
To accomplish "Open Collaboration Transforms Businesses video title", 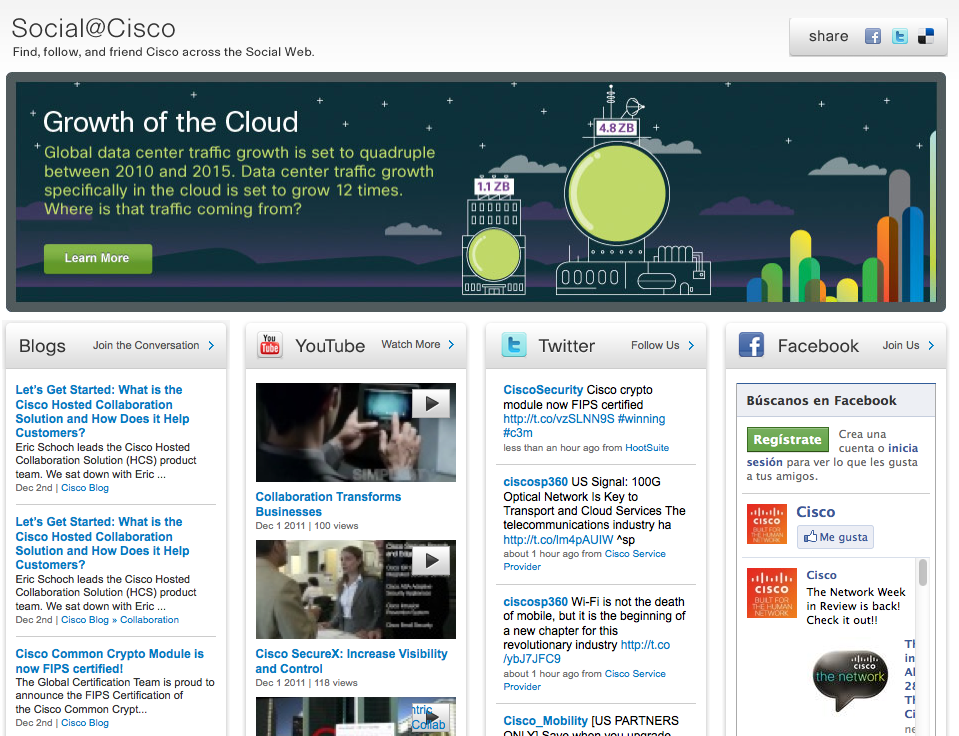I will 328,504.
